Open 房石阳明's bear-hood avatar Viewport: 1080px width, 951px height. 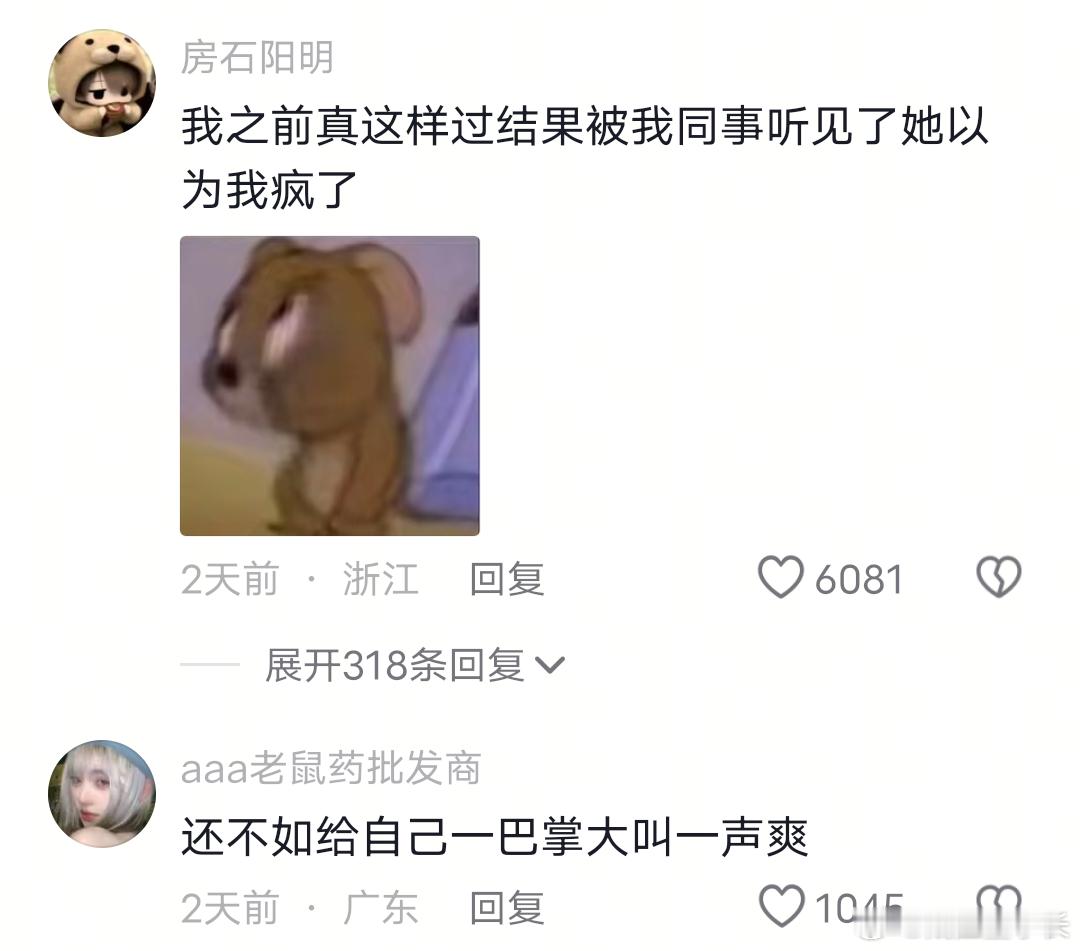(x=102, y=83)
